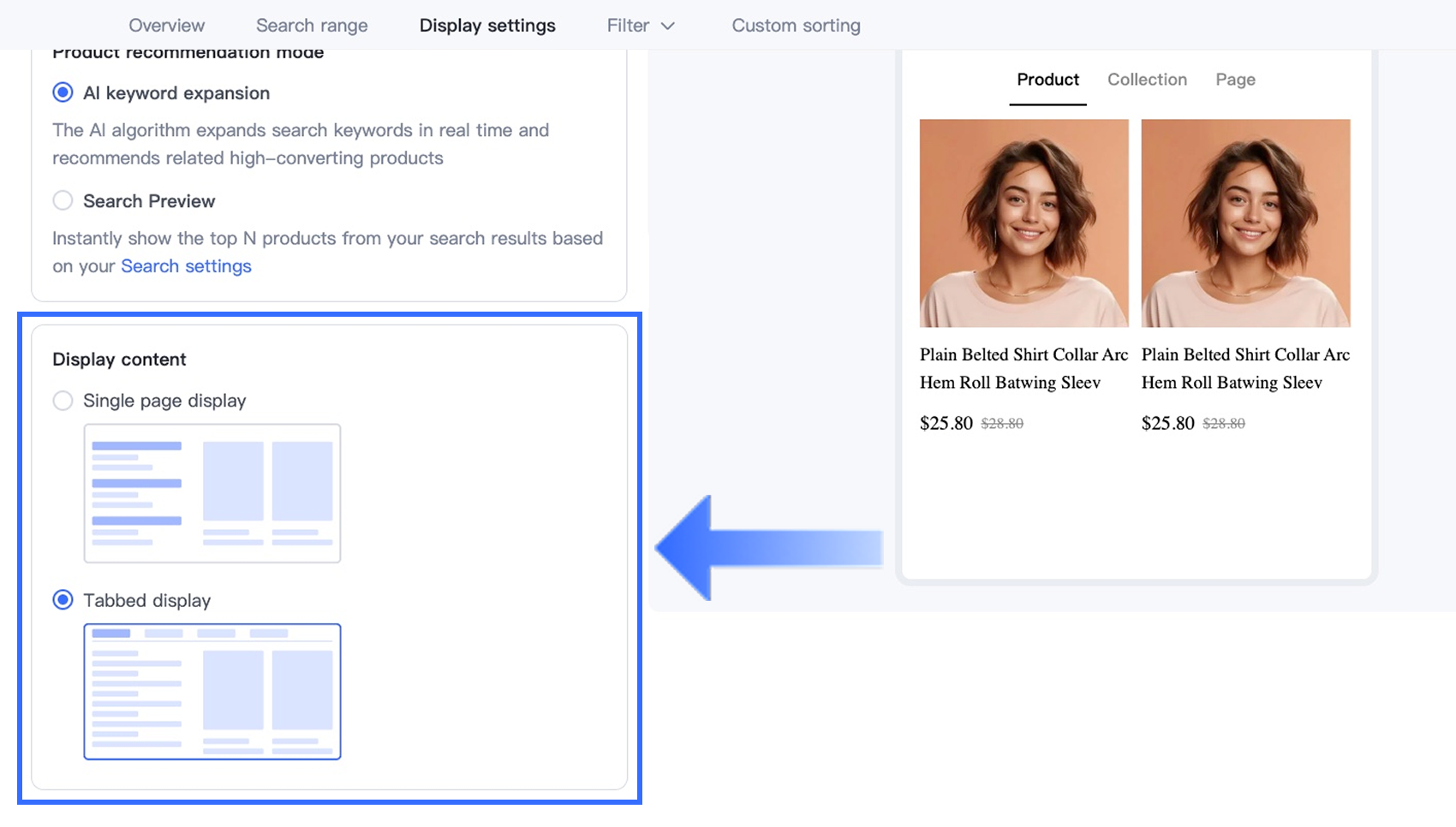
Task: Select the Product tab in the preview
Action: pyautogui.click(x=1047, y=80)
